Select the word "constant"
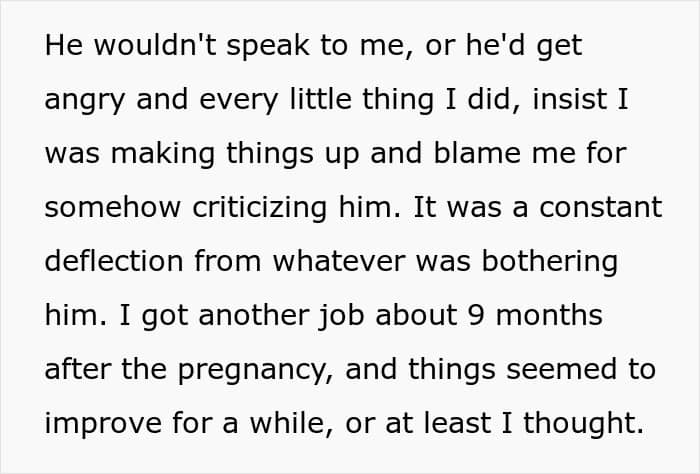Viewport: 700px width, 474px height. pyautogui.click(x=601, y=208)
